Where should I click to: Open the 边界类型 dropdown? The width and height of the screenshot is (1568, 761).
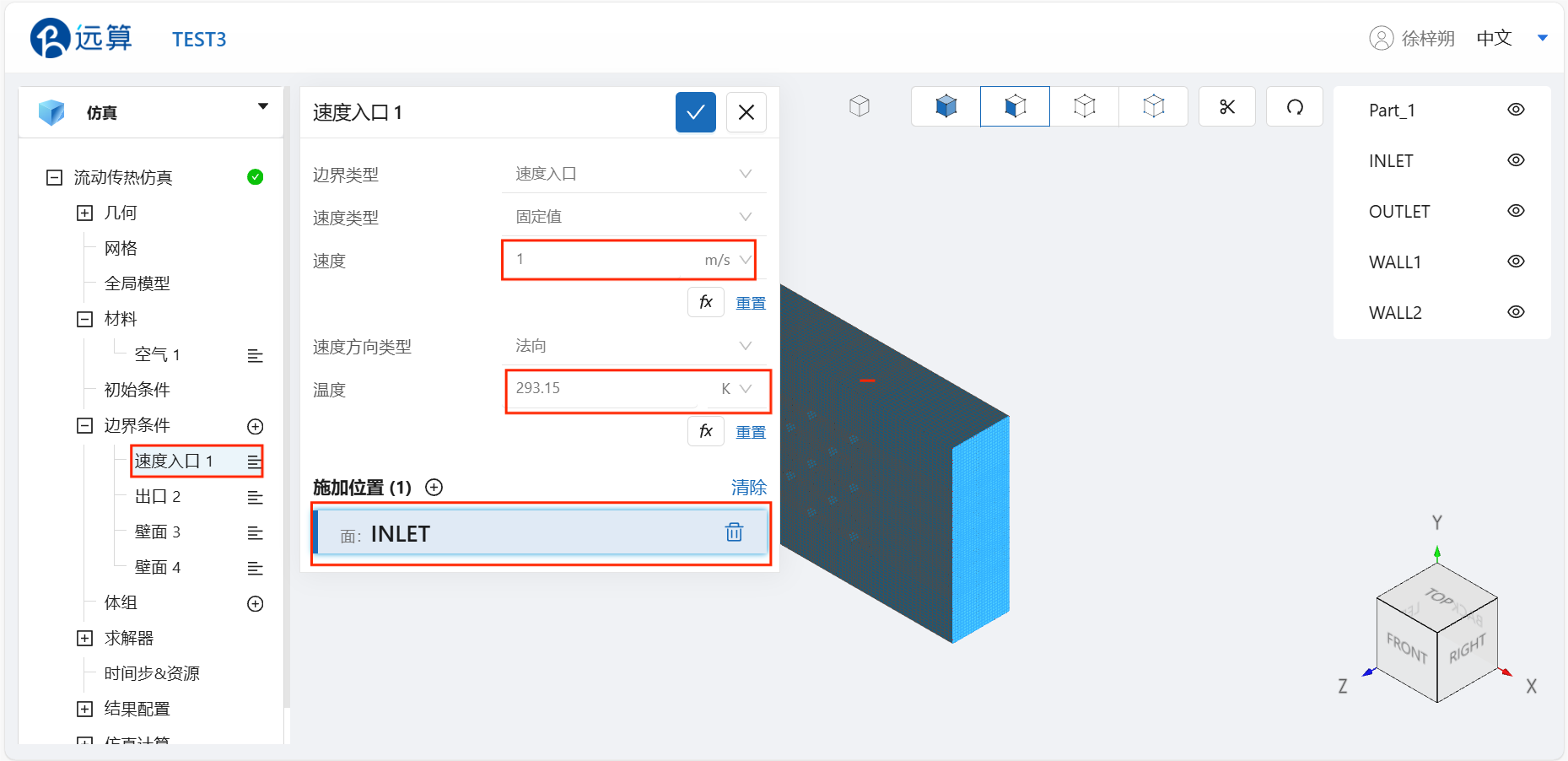tap(634, 174)
